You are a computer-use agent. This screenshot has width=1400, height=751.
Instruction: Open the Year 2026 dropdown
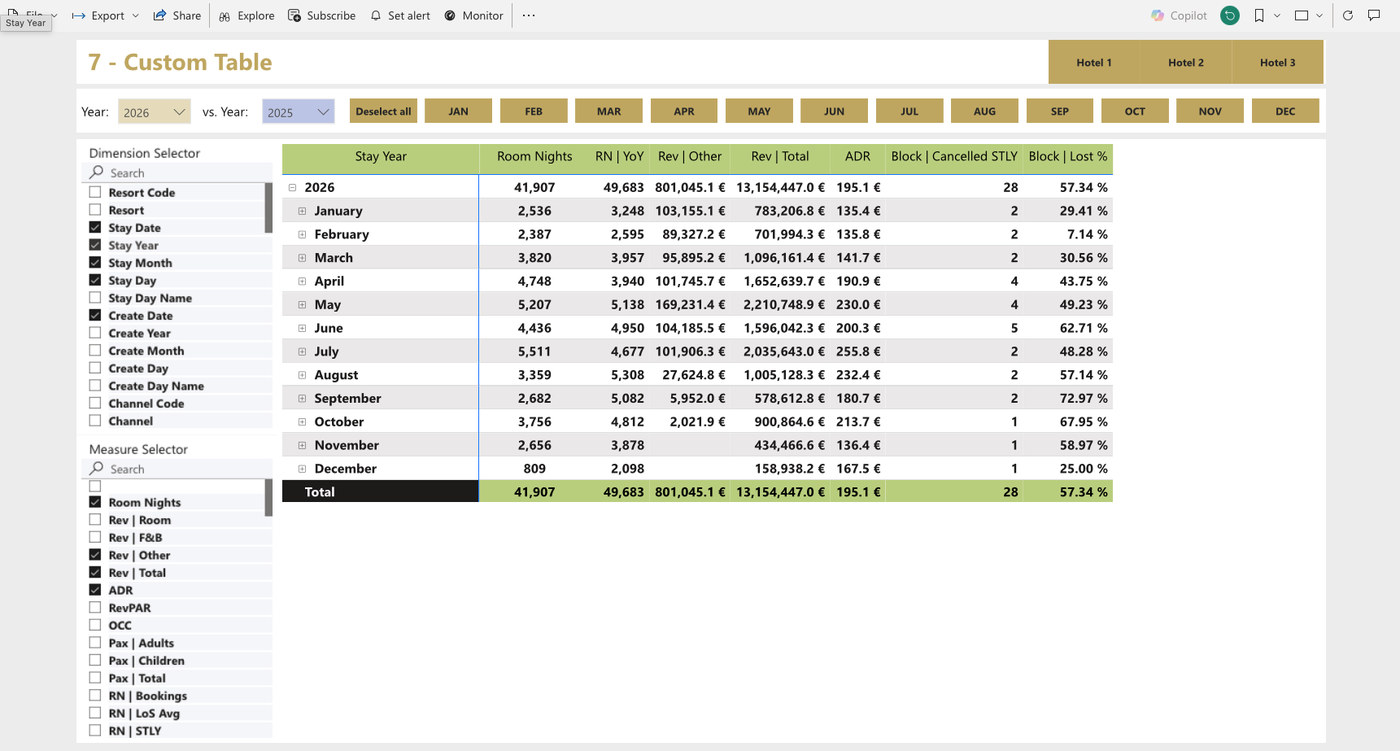pos(154,112)
